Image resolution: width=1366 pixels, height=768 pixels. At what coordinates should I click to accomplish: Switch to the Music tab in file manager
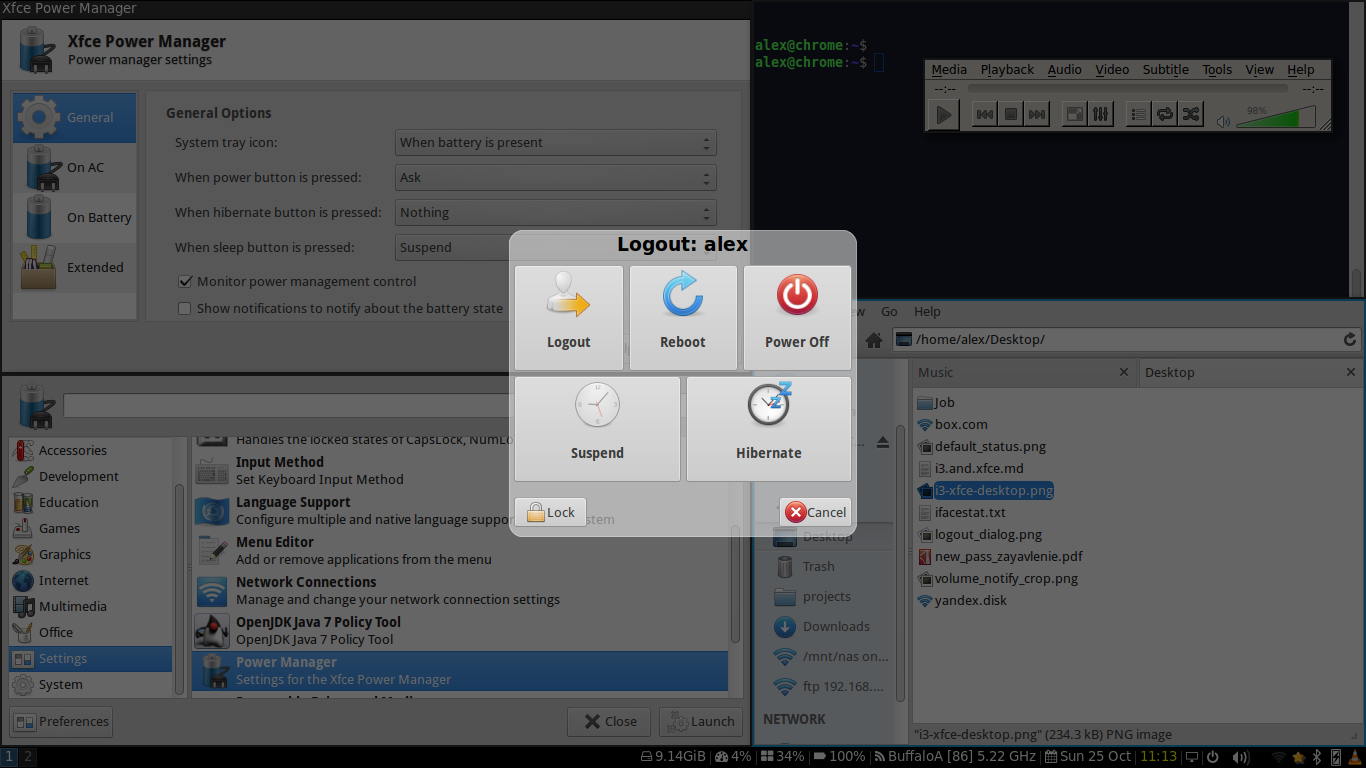click(1020, 372)
